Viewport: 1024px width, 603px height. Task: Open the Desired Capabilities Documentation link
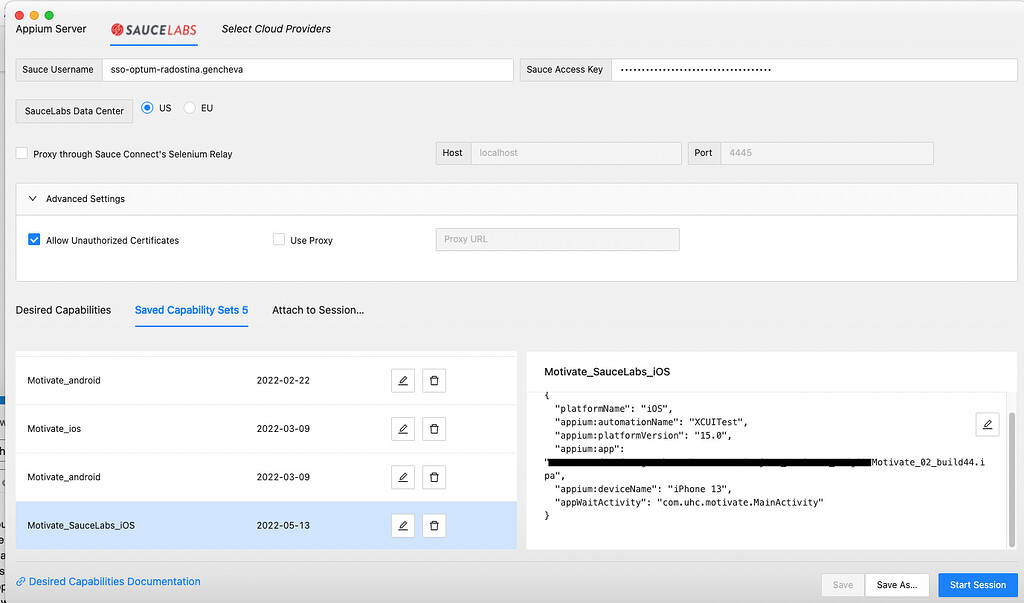114,581
